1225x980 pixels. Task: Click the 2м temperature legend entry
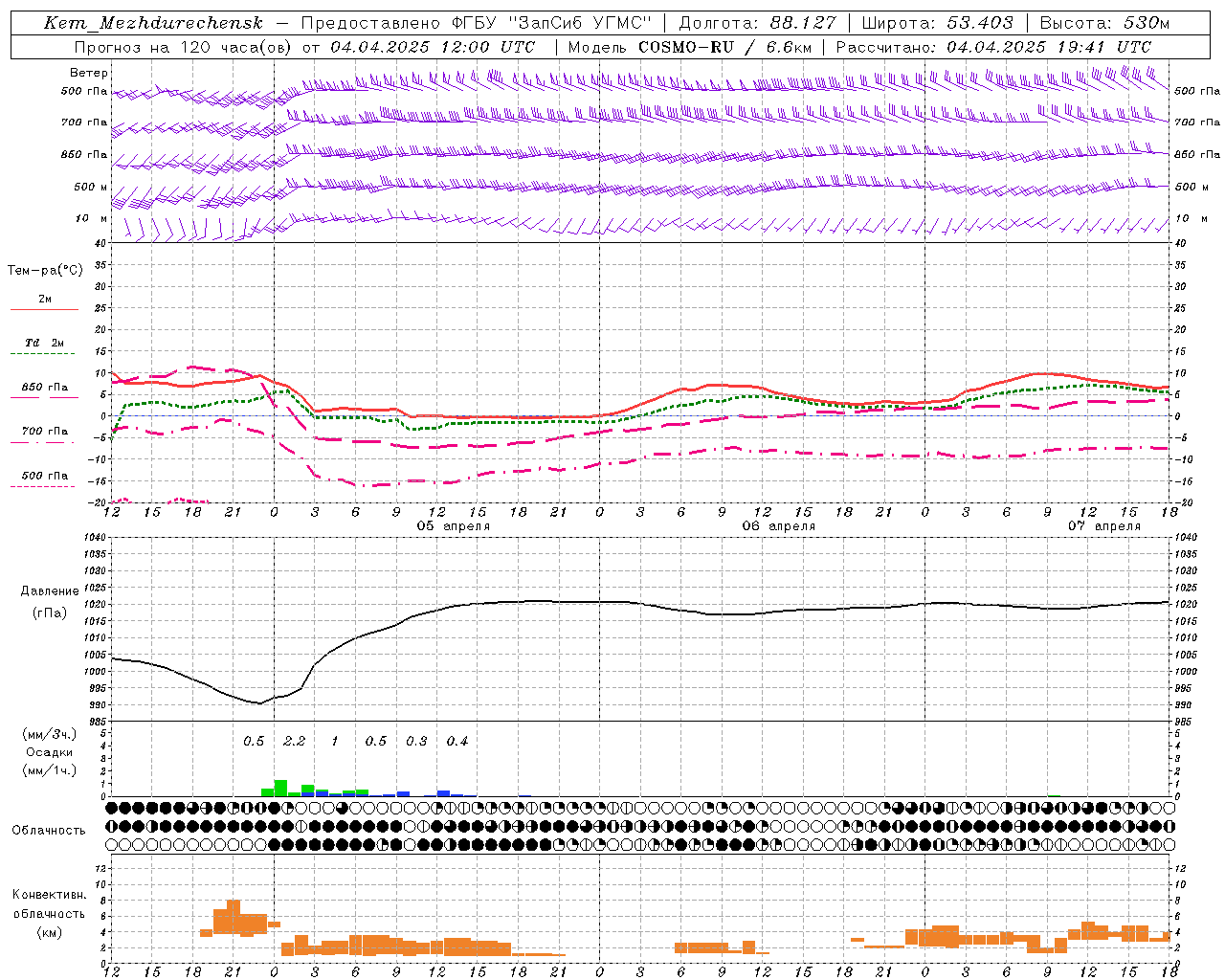(45, 300)
